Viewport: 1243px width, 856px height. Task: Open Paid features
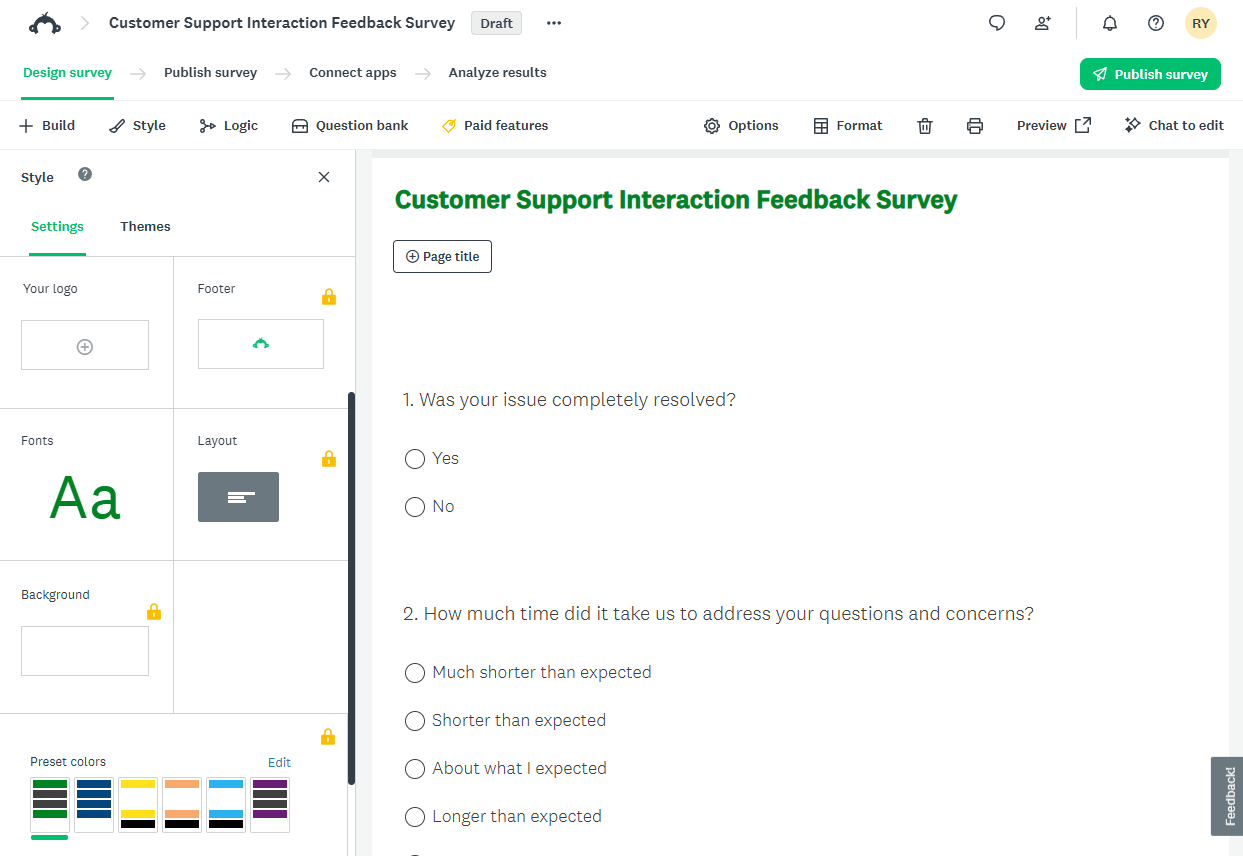click(x=494, y=126)
